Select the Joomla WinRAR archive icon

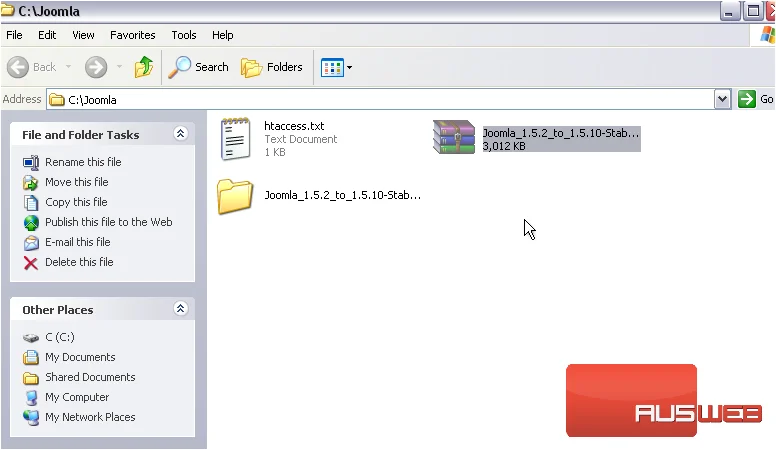[454, 137]
